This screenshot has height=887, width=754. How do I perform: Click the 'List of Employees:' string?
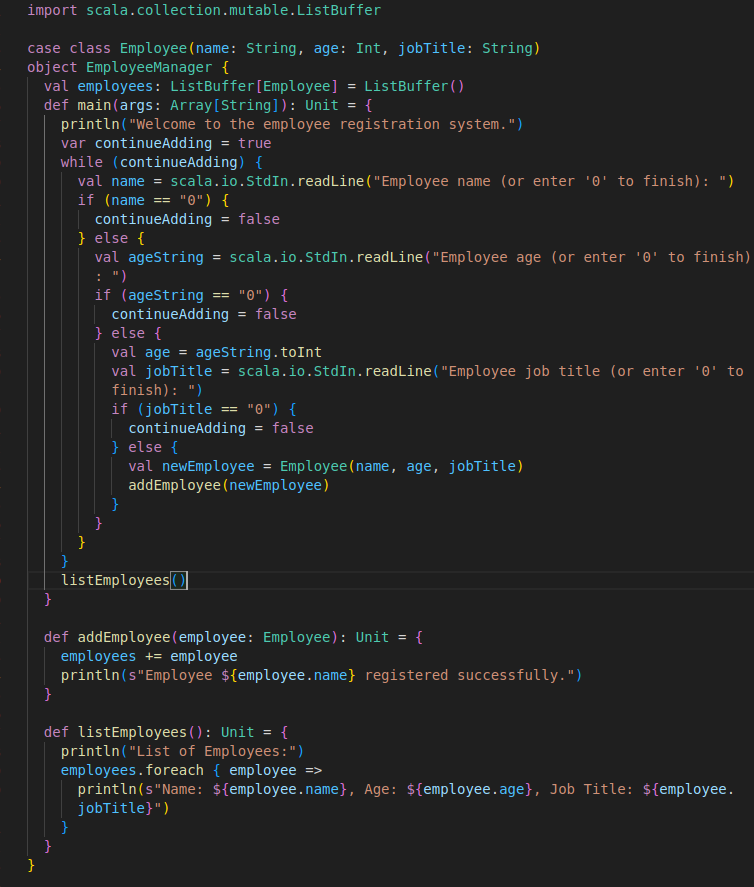[212, 751]
